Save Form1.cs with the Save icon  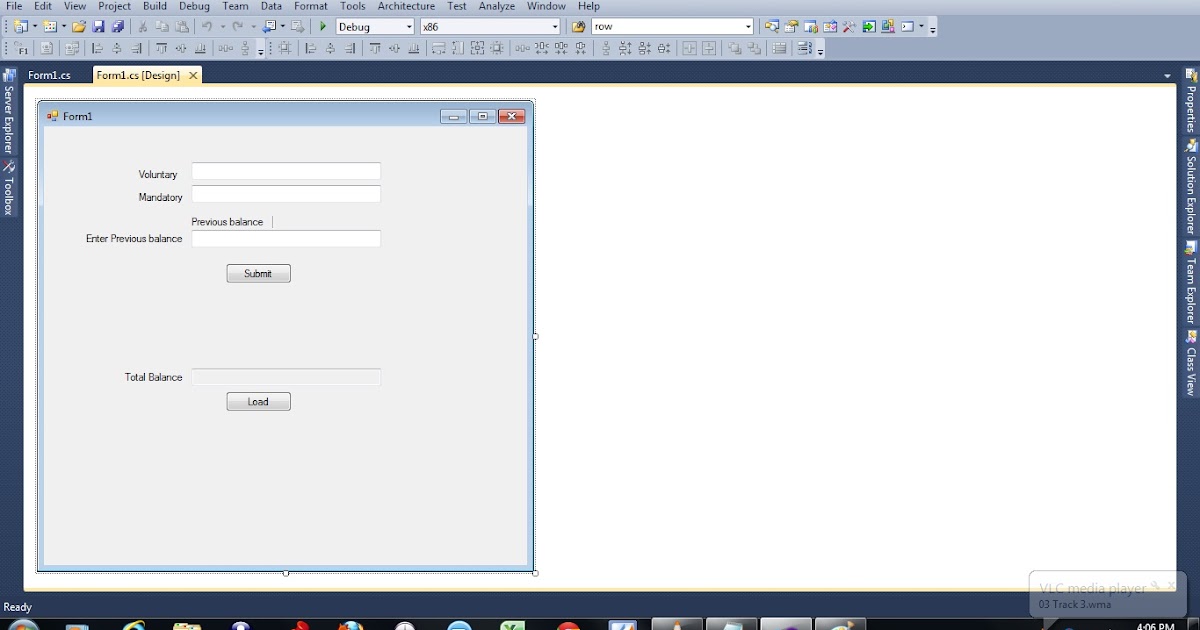point(99,27)
